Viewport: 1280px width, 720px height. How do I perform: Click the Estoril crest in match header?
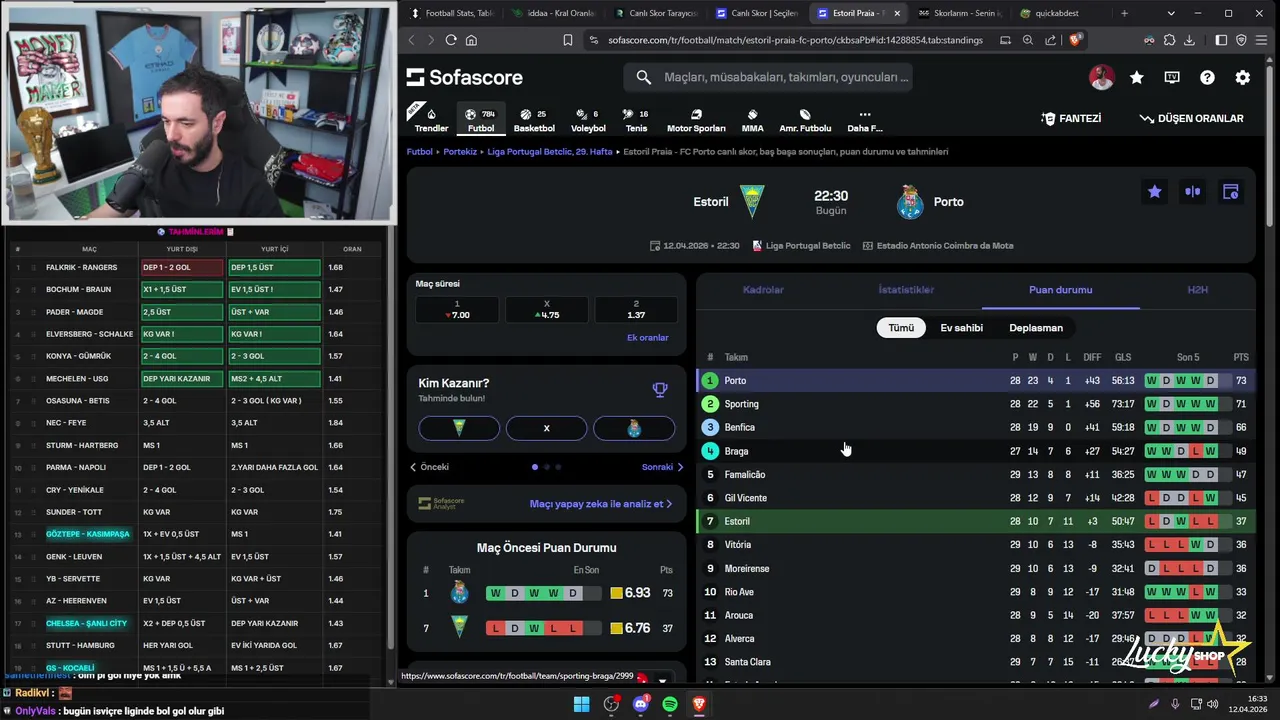(x=751, y=201)
